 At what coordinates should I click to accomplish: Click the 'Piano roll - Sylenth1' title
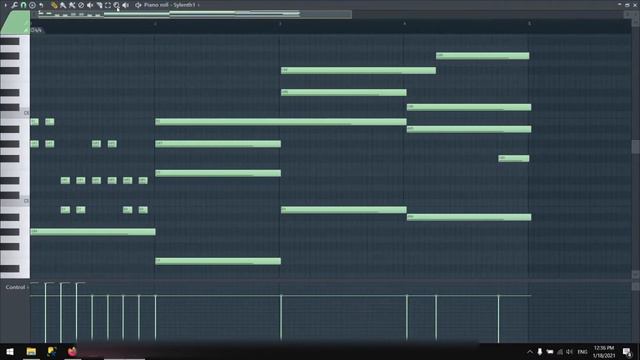[169, 5]
